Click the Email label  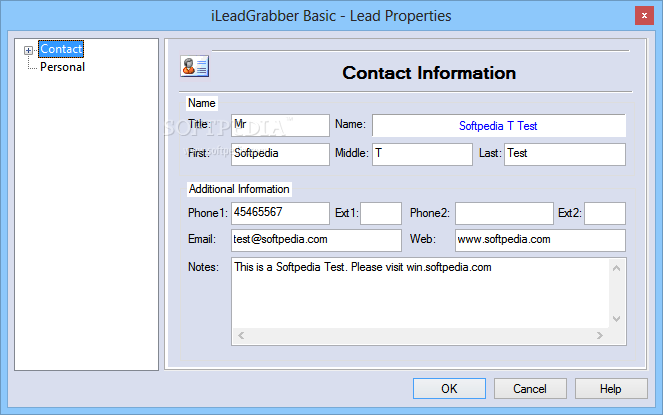point(202,239)
